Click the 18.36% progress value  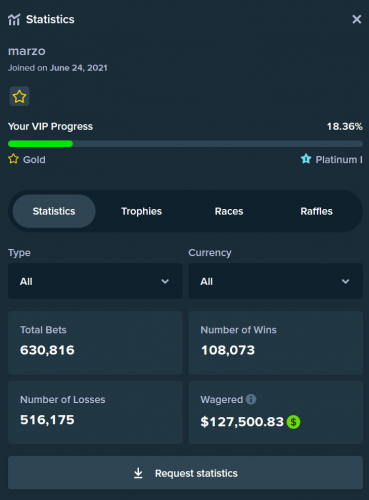pyautogui.click(x=345, y=126)
